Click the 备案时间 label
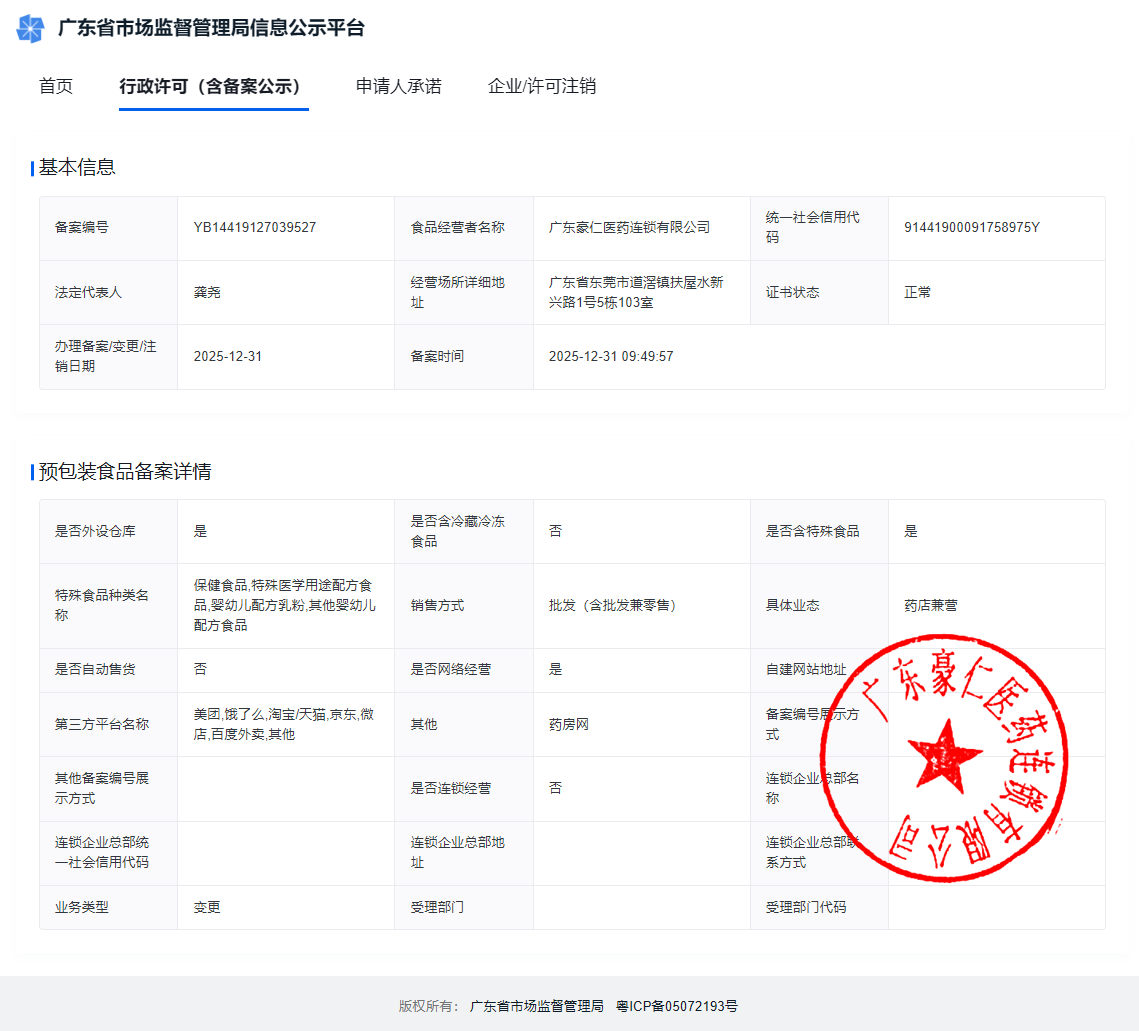The width and height of the screenshot is (1139, 1031). tap(437, 356)
